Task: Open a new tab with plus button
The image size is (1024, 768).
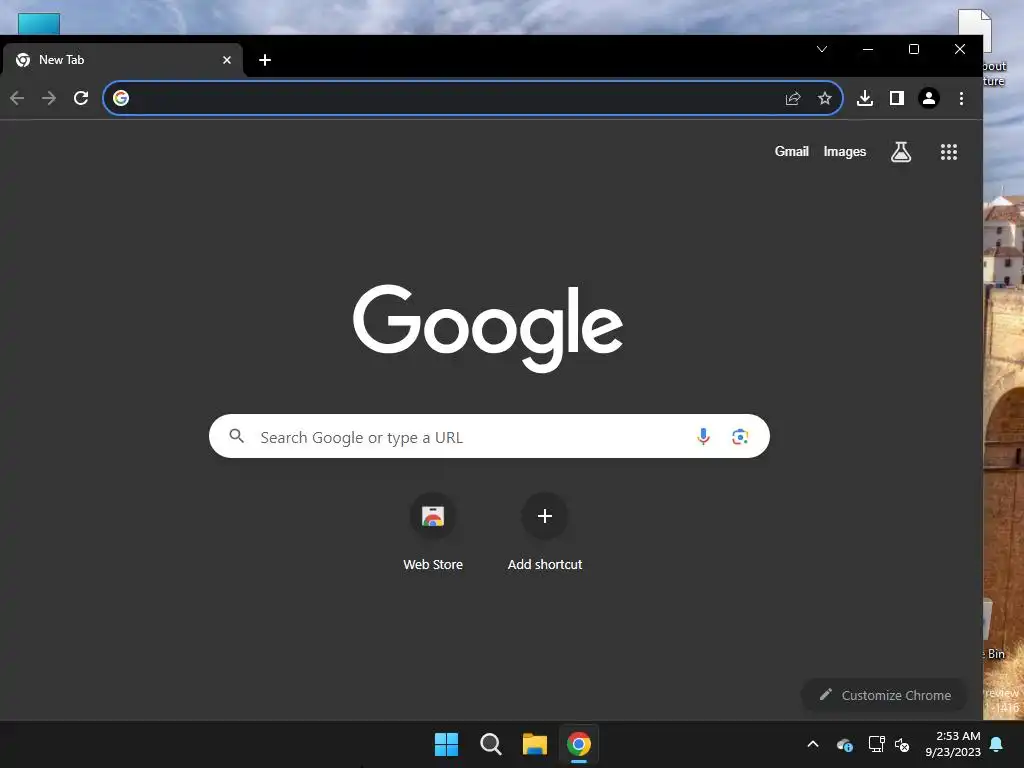Action: click(x=264, y=60)
